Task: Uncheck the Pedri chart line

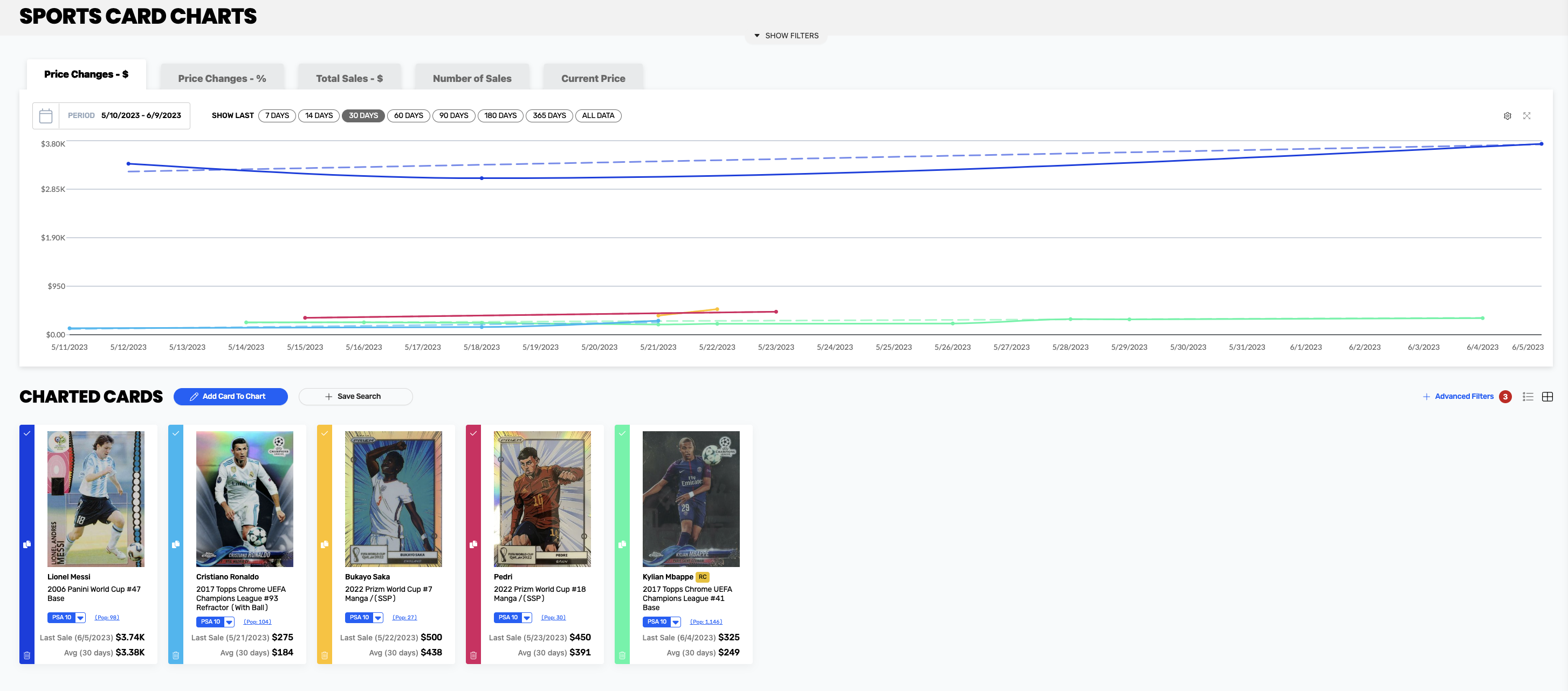Action: pos(473,433)
